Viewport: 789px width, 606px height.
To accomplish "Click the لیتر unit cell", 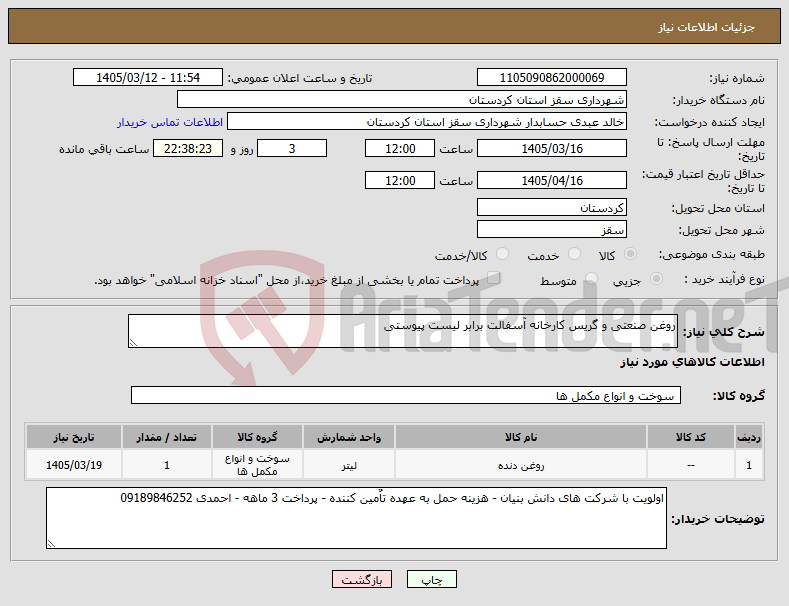I will coord(349,465).
